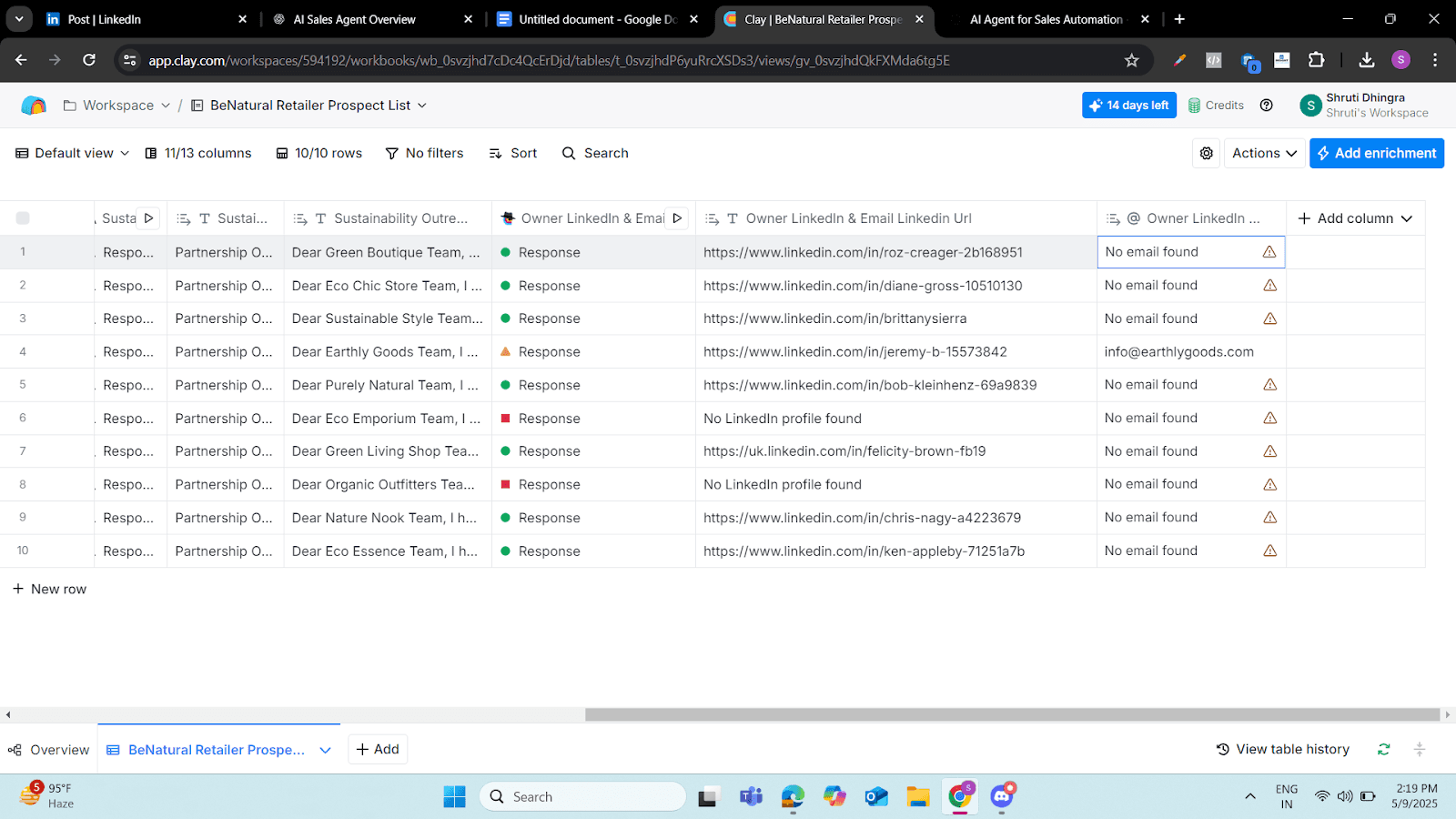
Task: Click the Clay logo icon
Action: click(x=34, y=106)
